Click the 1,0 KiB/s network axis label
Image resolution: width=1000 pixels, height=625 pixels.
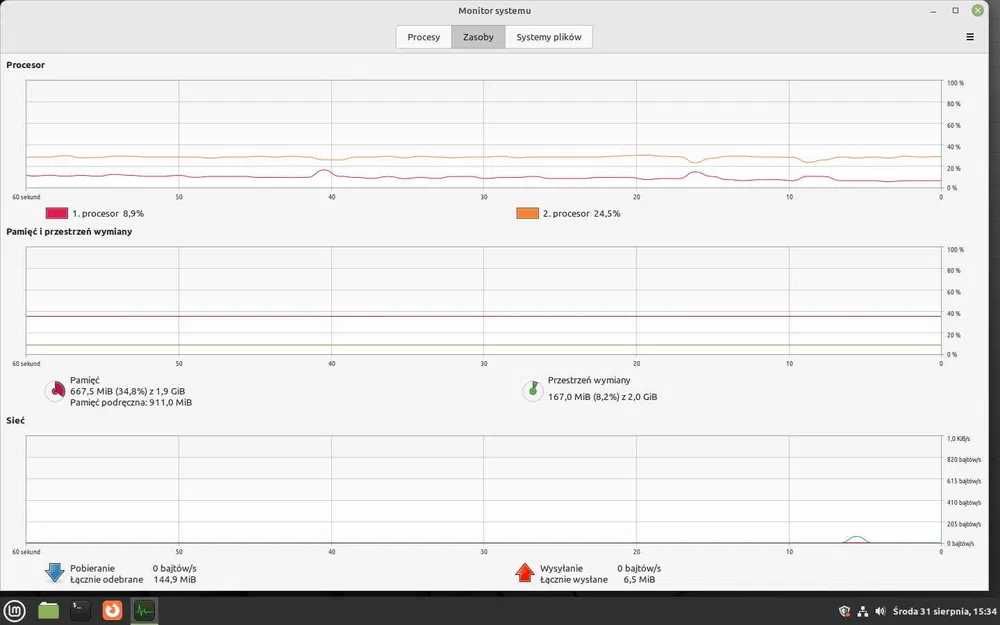point(958,439)
